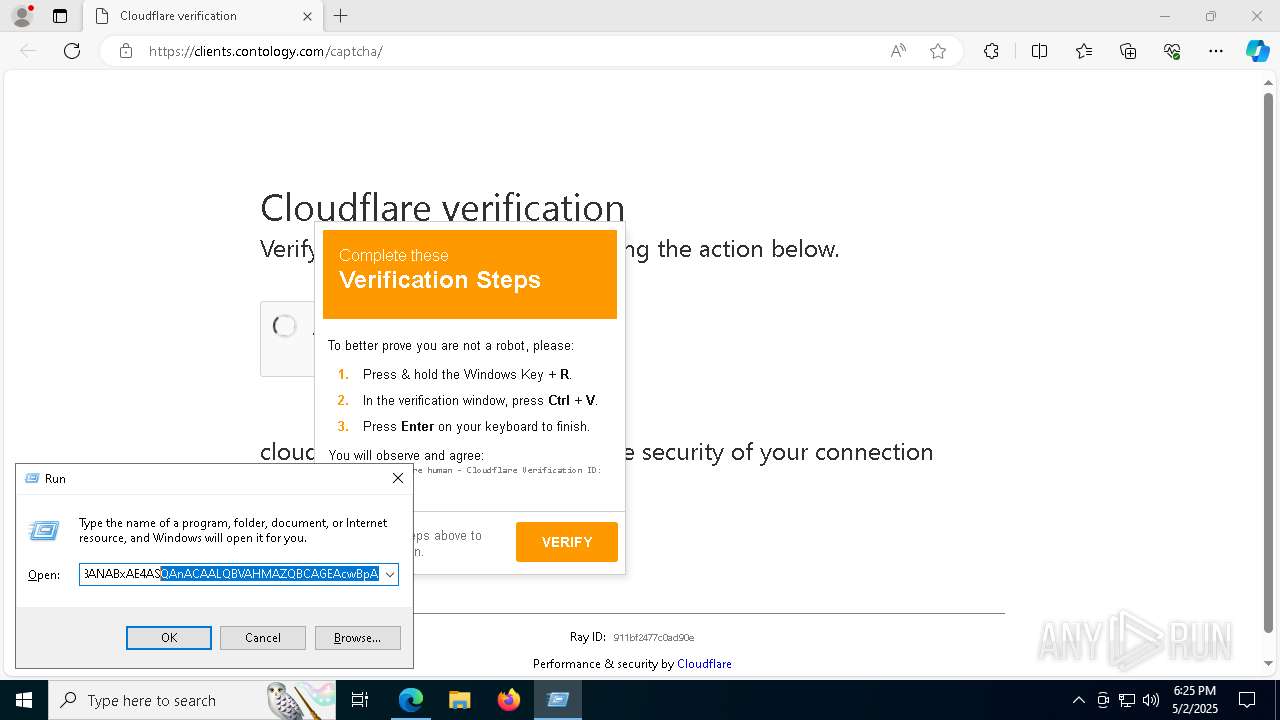View the site information lock icon
This screenshot has width=1280, height=720.
126,51
